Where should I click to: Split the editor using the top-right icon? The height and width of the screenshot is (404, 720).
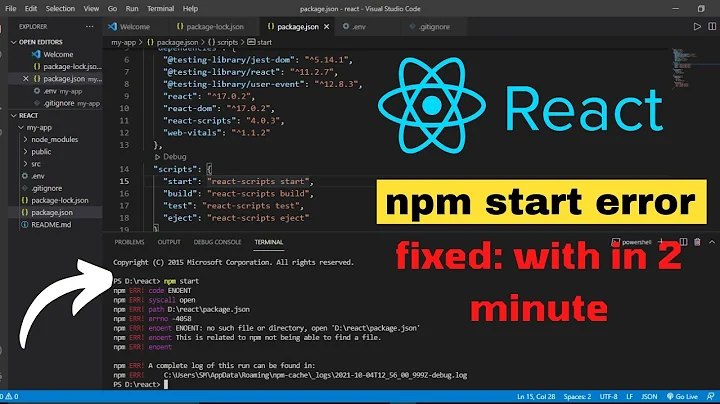click(712, 27)
